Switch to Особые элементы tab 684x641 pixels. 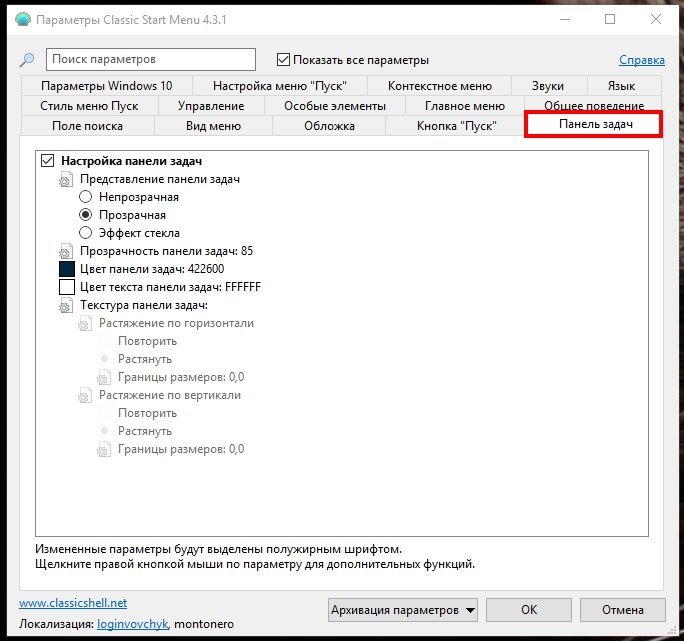pyautogui.click(x=335, y=106)
